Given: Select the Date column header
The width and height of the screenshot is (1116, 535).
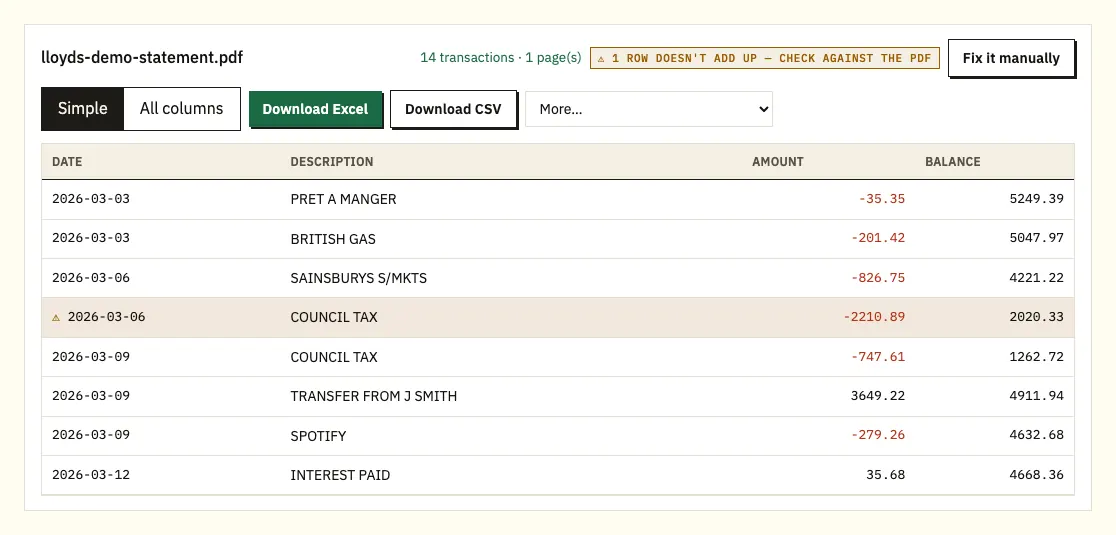Looking at the screenshot, I should [x=67, y=161].
